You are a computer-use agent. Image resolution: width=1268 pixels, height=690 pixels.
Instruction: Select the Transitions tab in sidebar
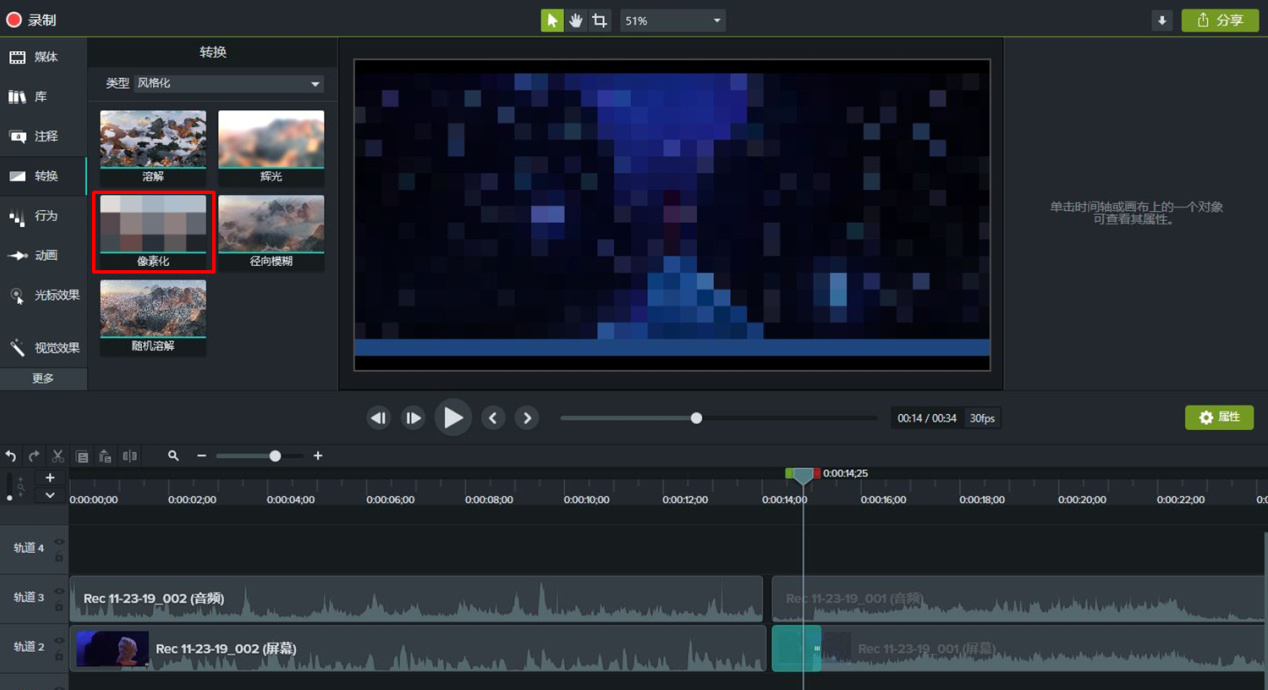(x=43, y=176)
